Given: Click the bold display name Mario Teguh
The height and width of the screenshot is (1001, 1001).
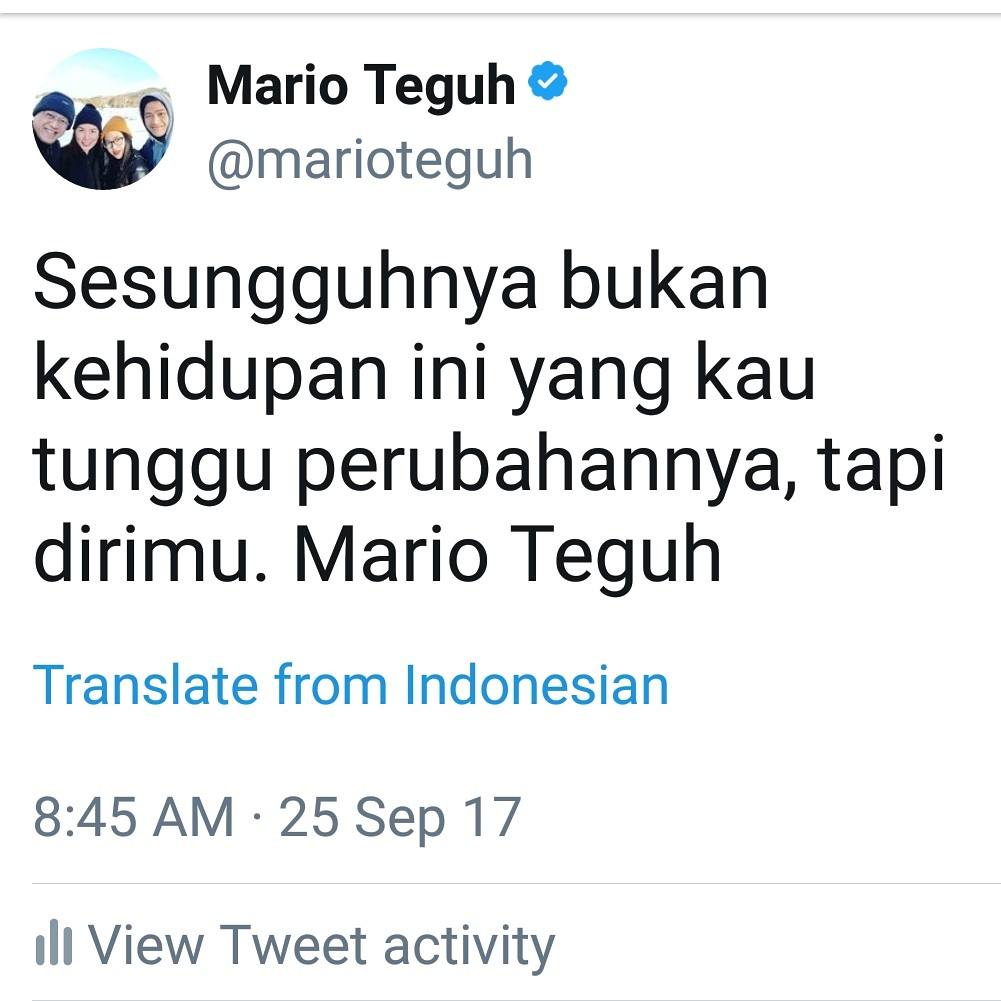Looking at the screenshot, I should 361,84.
